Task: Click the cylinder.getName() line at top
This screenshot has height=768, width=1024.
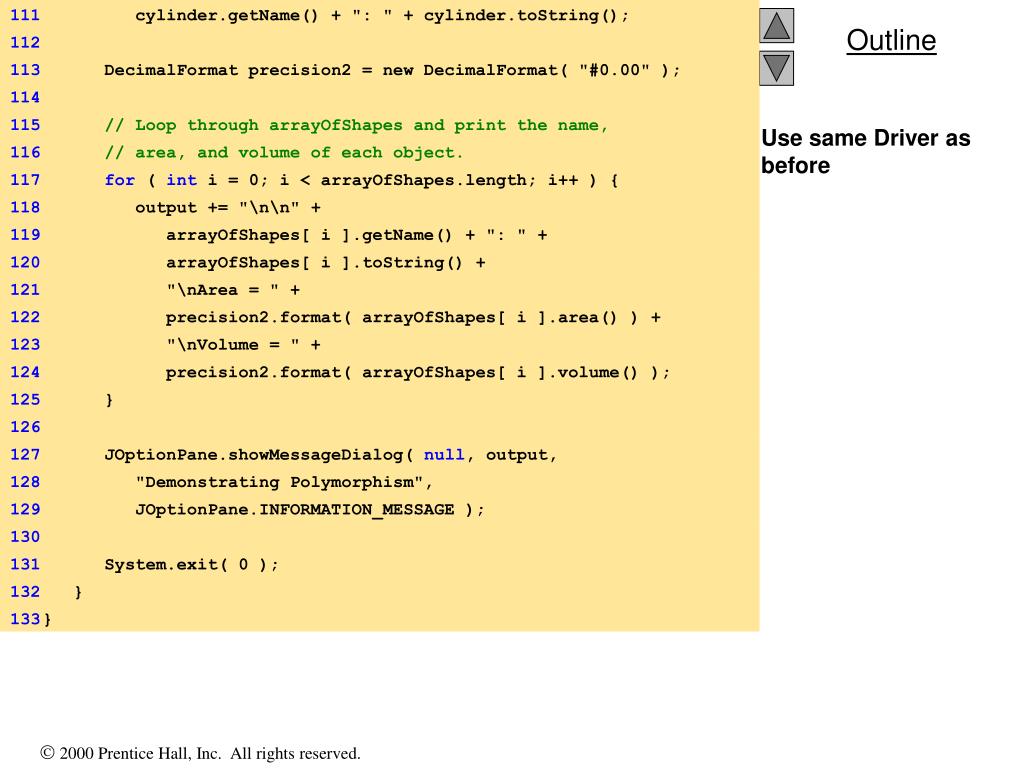Action: point(382,15)
